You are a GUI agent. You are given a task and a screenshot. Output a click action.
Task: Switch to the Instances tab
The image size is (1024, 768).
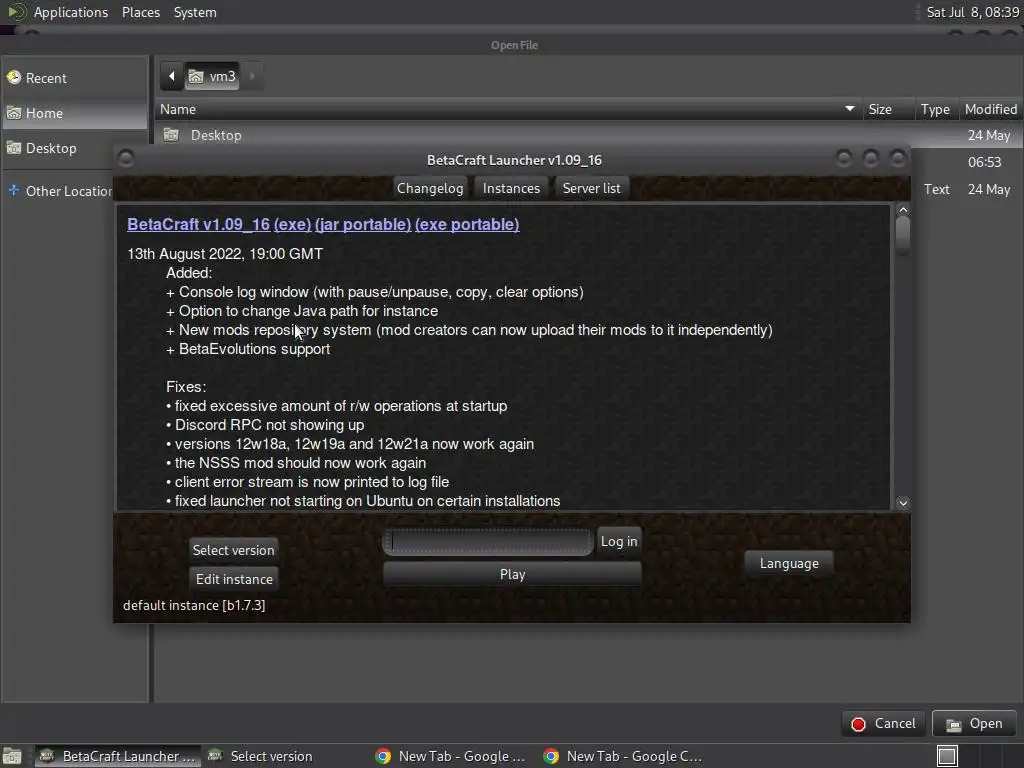pyautogui.click(x=511, y=188)
